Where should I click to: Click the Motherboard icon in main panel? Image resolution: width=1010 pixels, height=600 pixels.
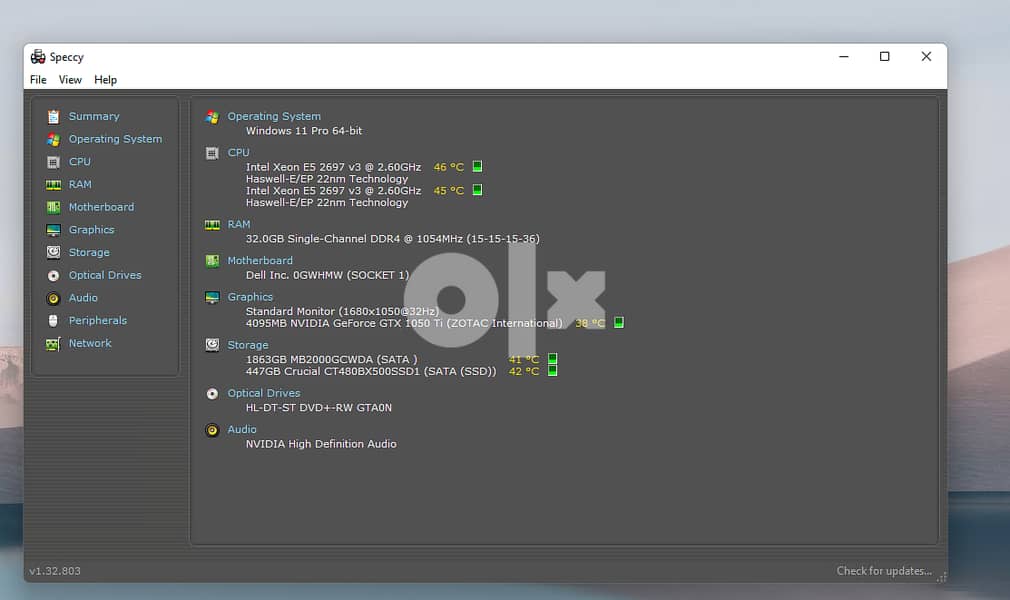point(212,261)
